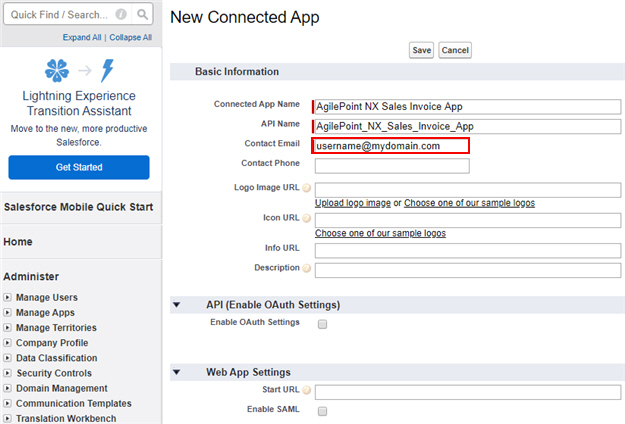Click the Lightning bolt icon
This screenshot has height=424, width=625.
(107, 71)
